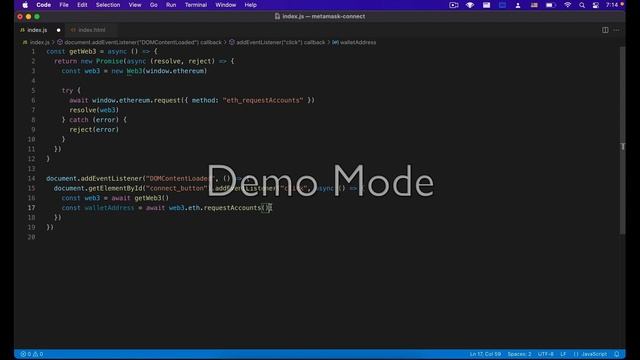The image size is (640, 360).
Task: Change the LF end-of-line sequence
Action: (563, 354)
